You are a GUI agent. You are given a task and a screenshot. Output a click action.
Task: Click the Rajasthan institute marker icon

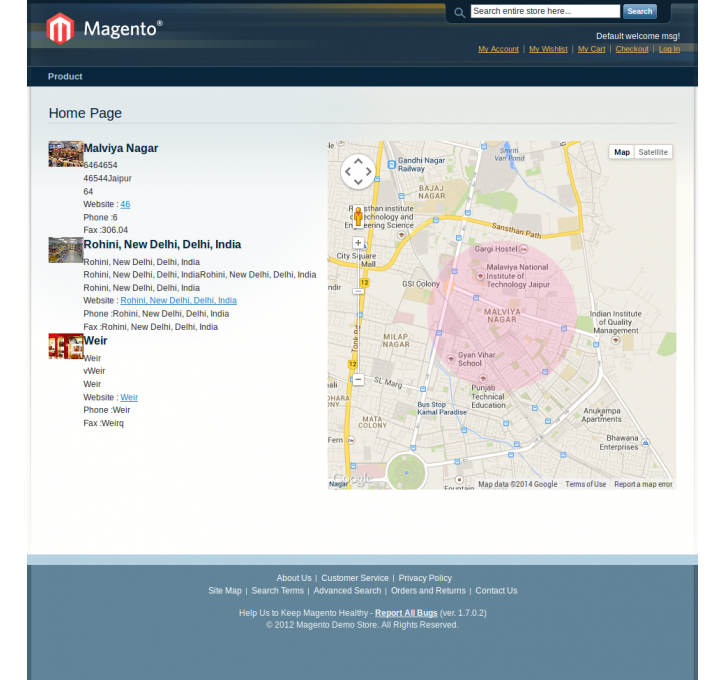click(x=401, y=235)
